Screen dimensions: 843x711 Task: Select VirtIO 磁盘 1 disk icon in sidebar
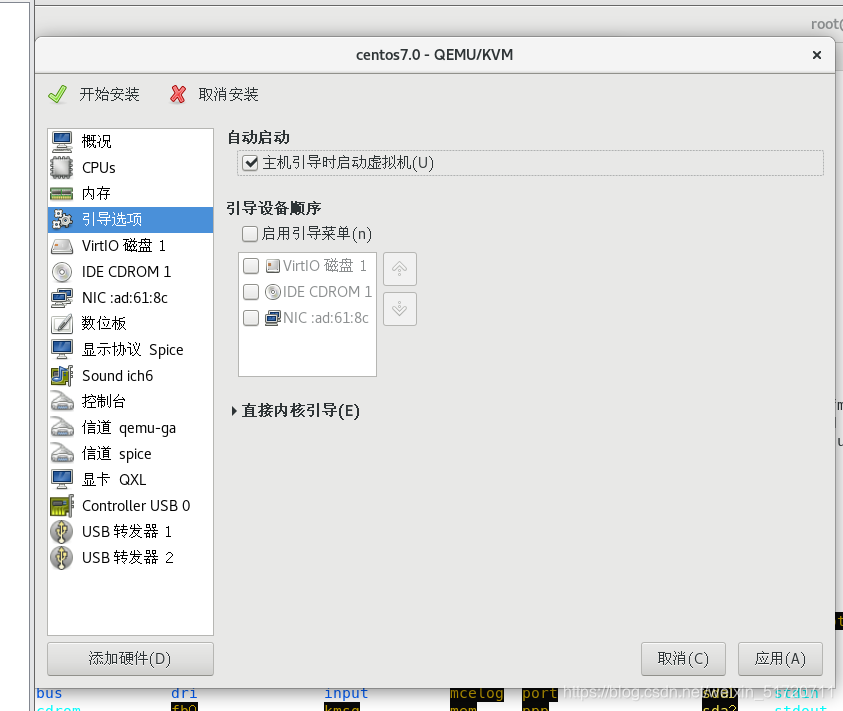pyautogui.click(x=62, y=246)
